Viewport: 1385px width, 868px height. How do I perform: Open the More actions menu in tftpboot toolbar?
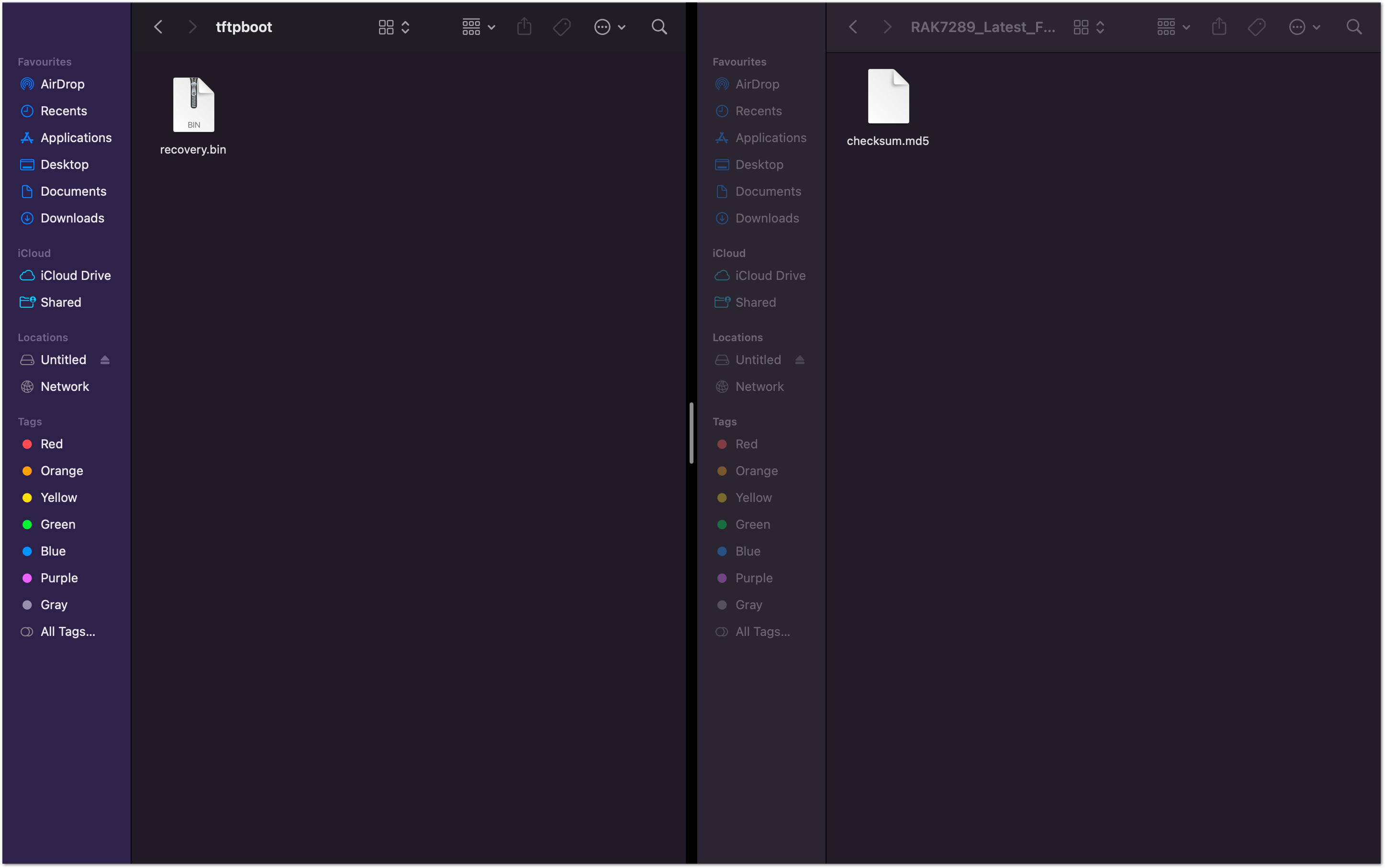[609, 27]
